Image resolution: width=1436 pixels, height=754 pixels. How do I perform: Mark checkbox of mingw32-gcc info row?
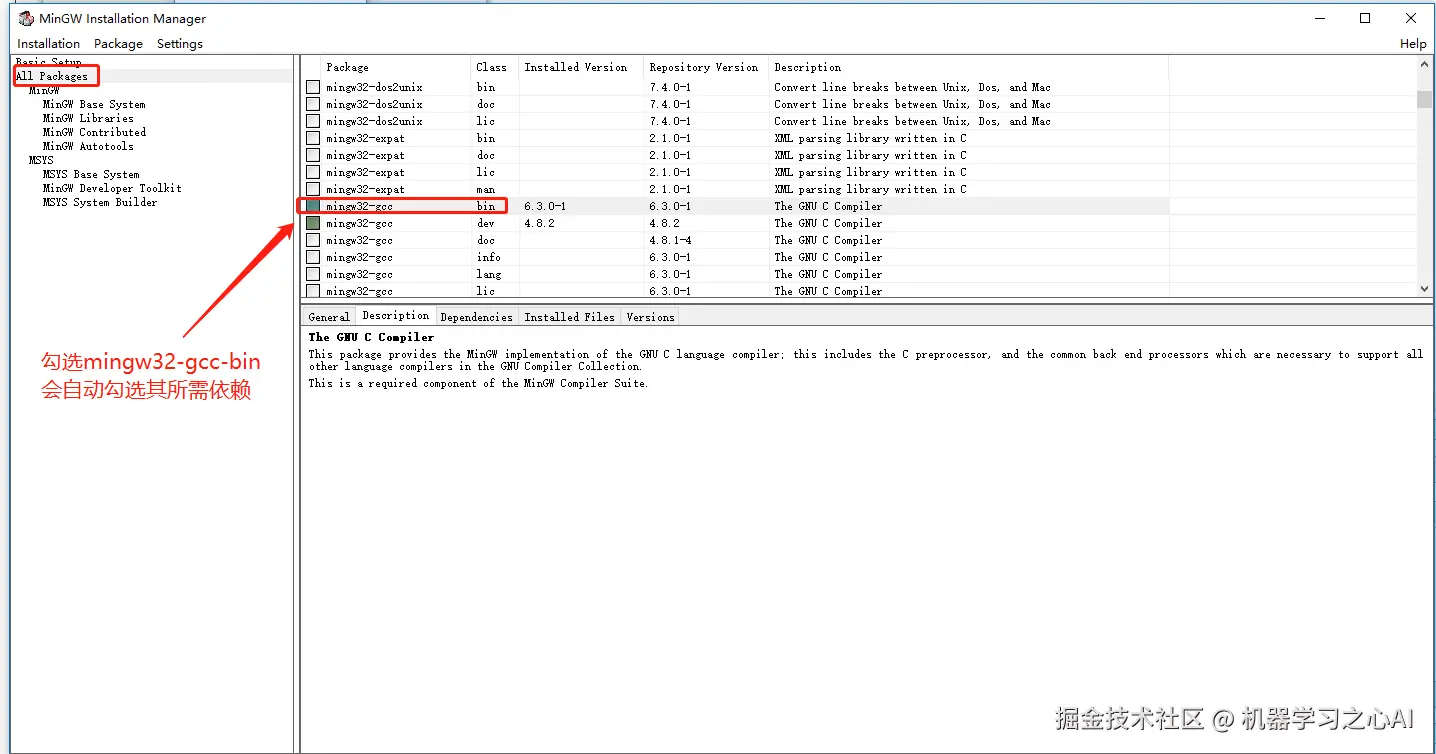point(313,257)
